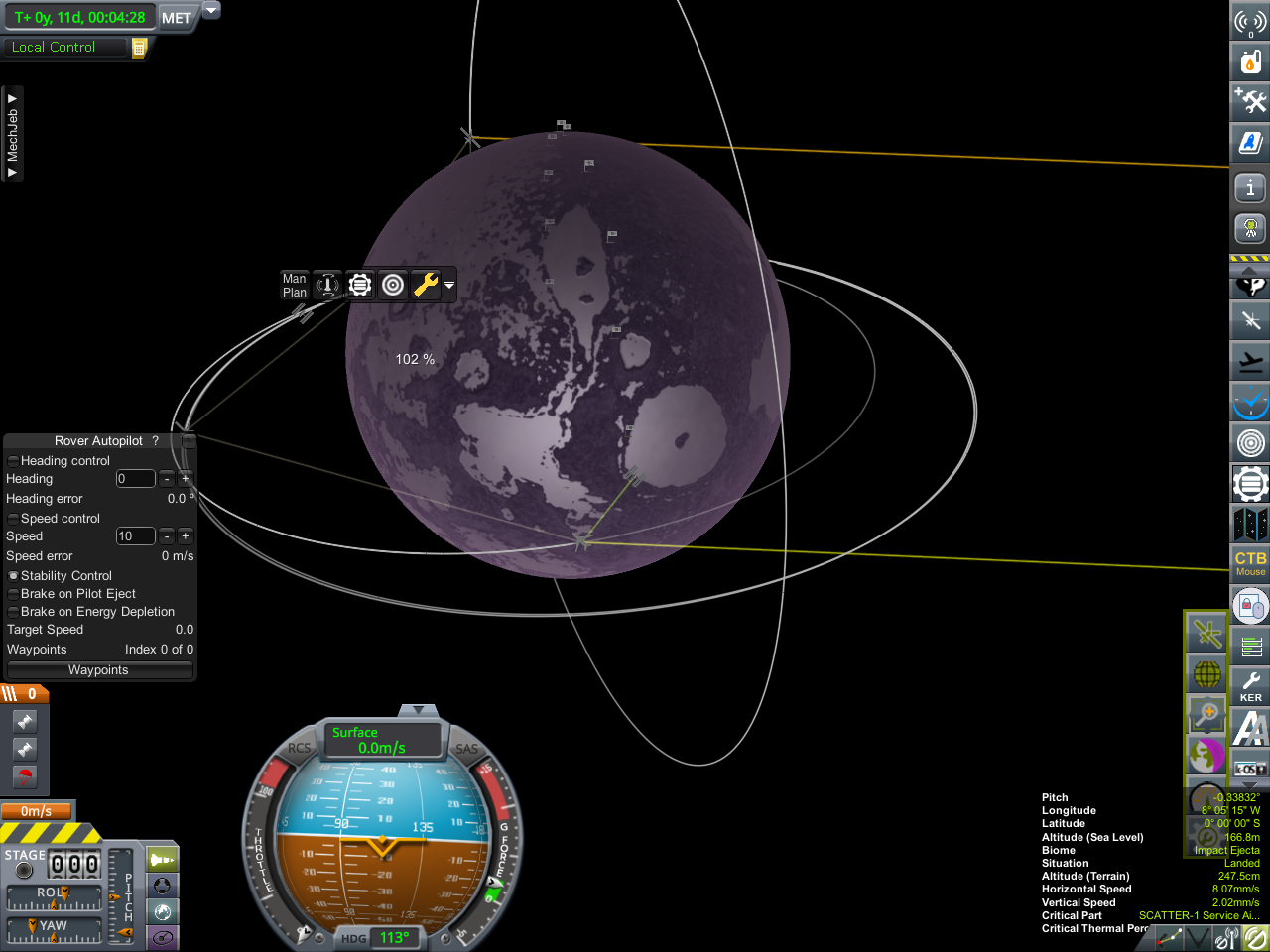Open Rover Autopilot help question mark
Screen dimensions: 1270x952
tap(155, 441)
